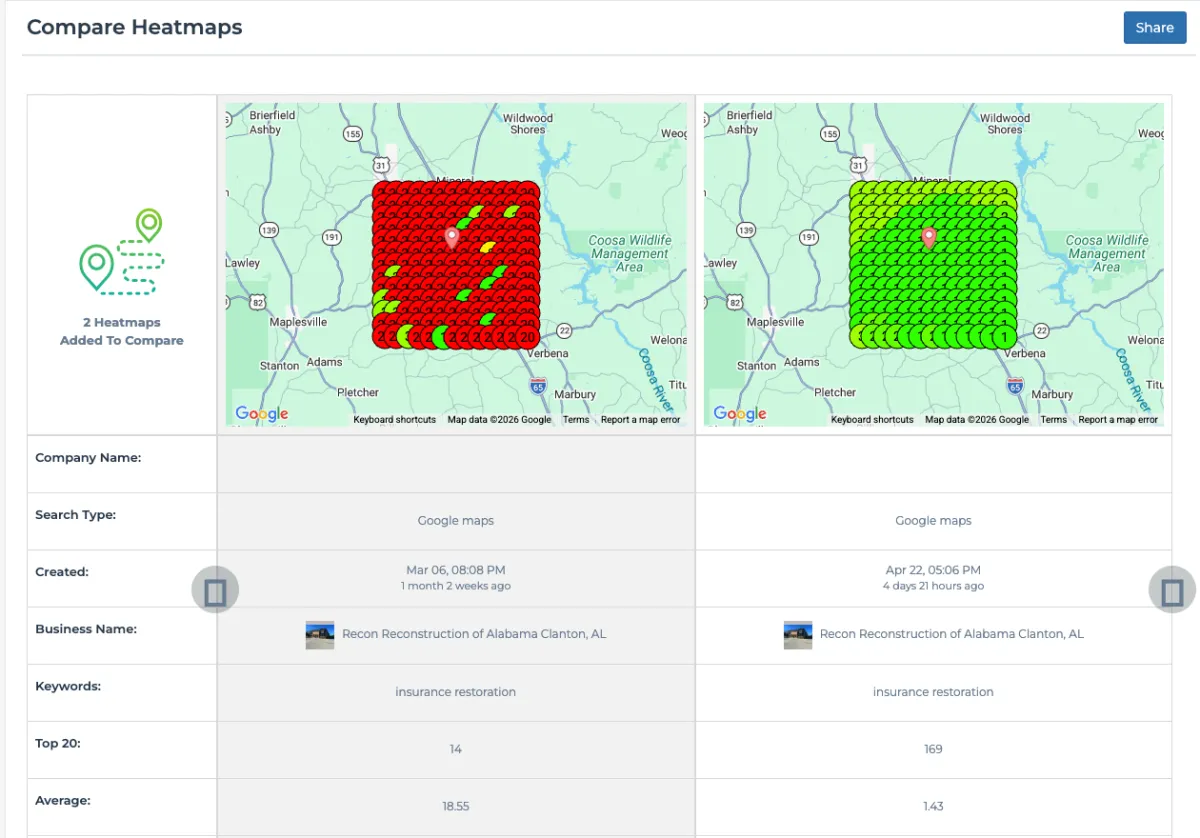1200x838 pixels.
Task: Click left column Google maps search type
Action: pos(456,521)
